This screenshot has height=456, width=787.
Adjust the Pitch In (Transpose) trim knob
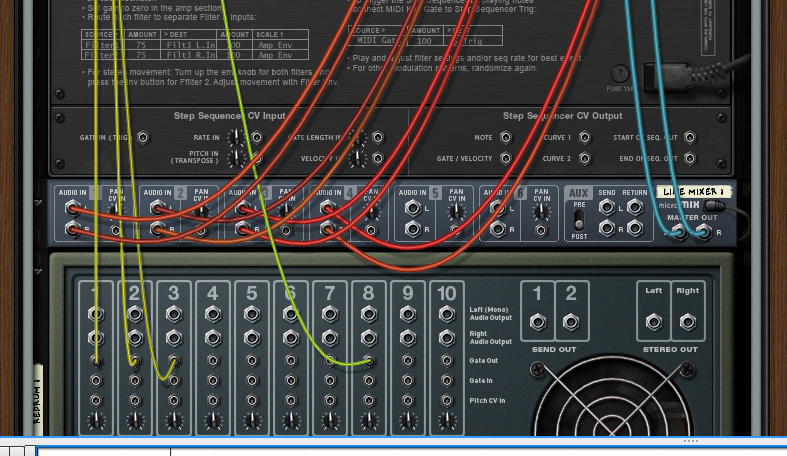click(235, 159)
